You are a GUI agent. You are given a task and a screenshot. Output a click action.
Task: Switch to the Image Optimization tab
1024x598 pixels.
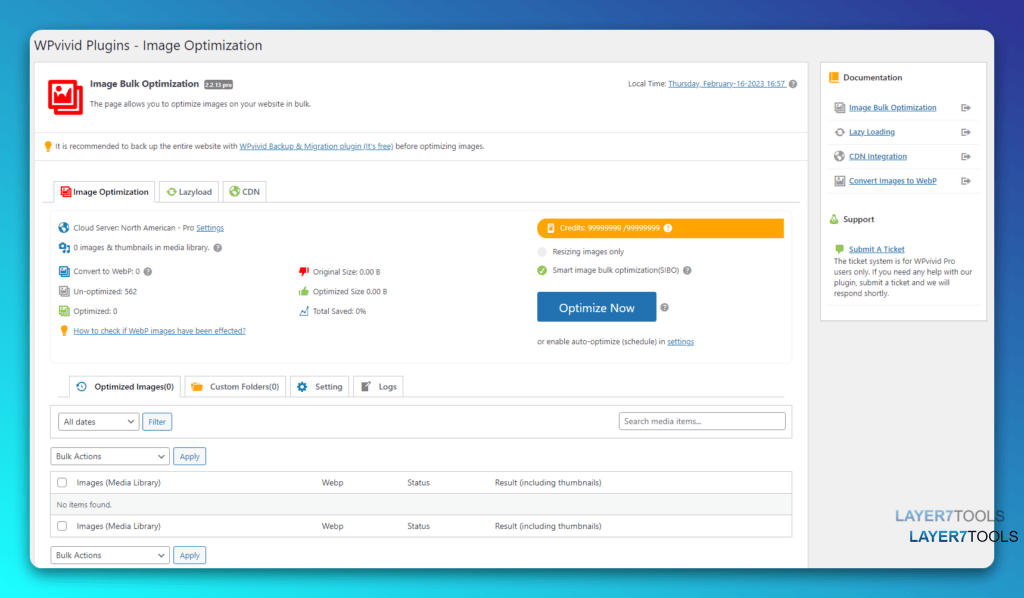tap(104, 192)
